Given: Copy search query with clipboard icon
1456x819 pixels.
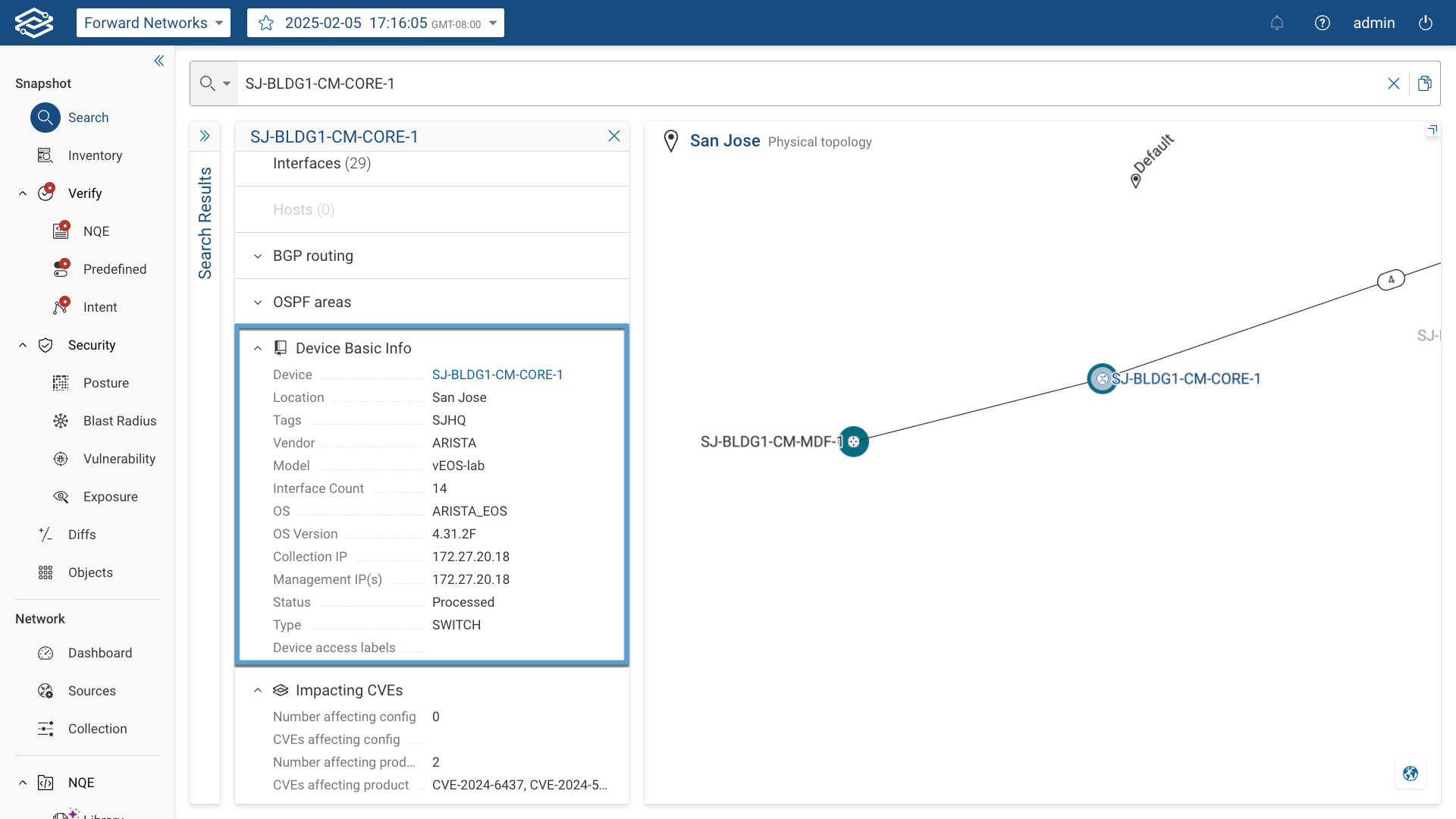Looking at the screenshot, I should click(x=1425, y=83).
